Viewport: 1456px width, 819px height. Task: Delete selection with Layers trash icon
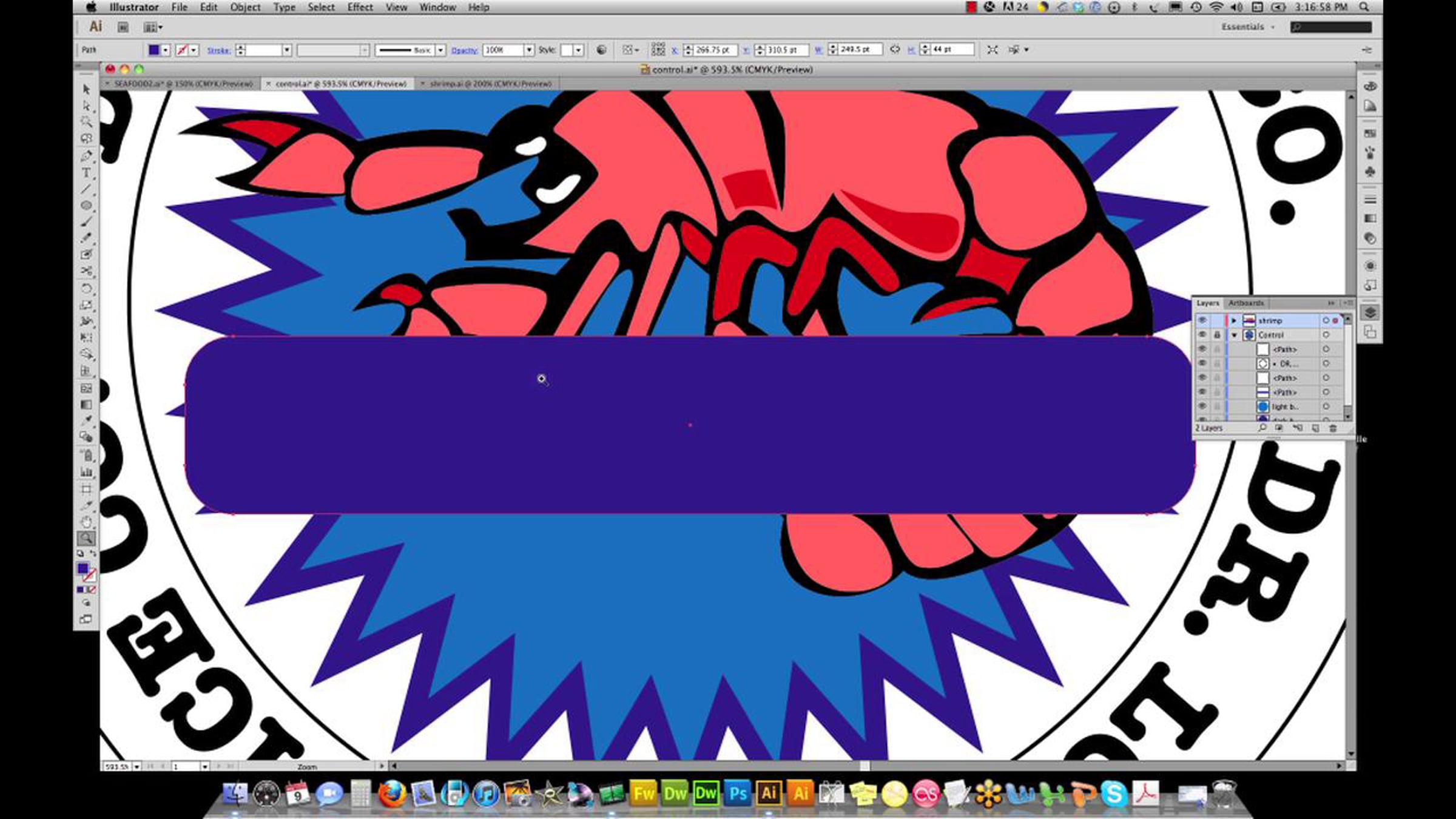1333,428
